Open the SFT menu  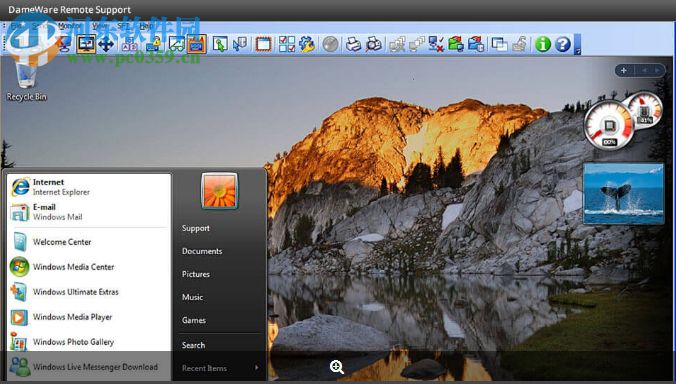click(x=123, y=26)
